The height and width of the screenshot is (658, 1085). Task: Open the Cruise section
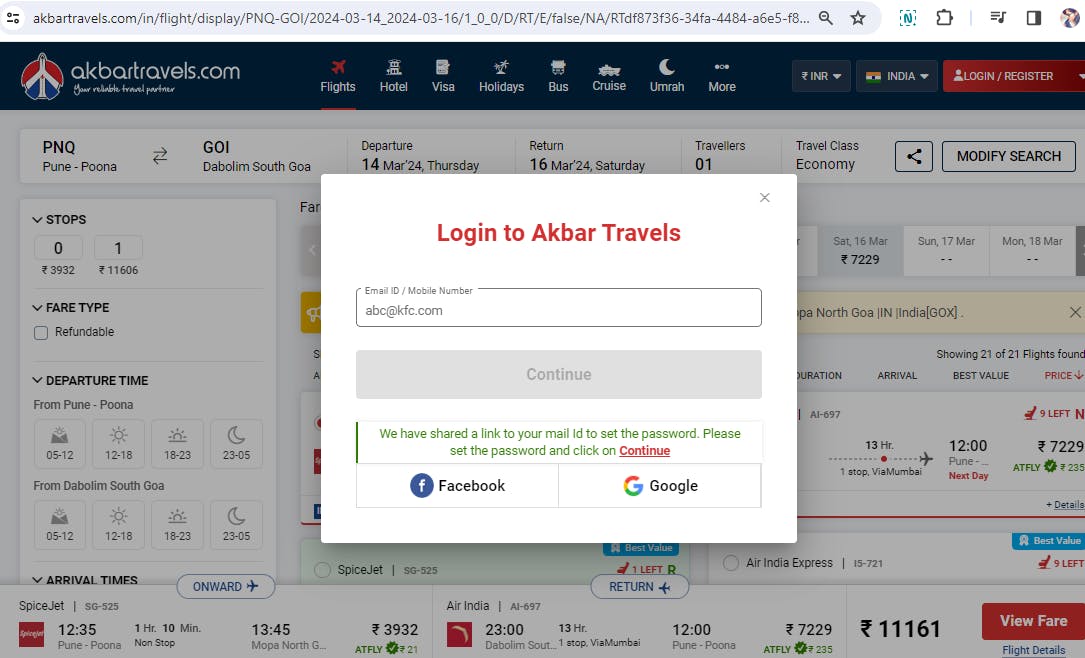[x=609, y=76]
